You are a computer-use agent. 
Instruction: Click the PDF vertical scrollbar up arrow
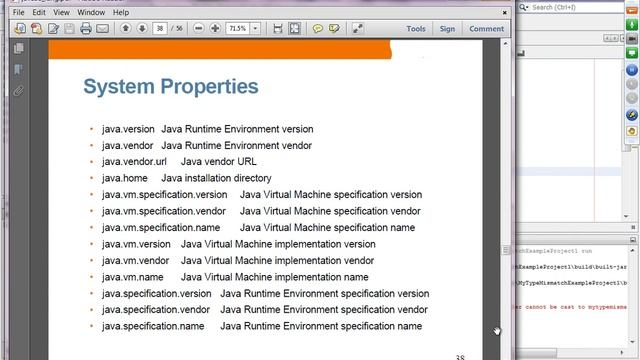pyautogui.click(x=505, y=43)
